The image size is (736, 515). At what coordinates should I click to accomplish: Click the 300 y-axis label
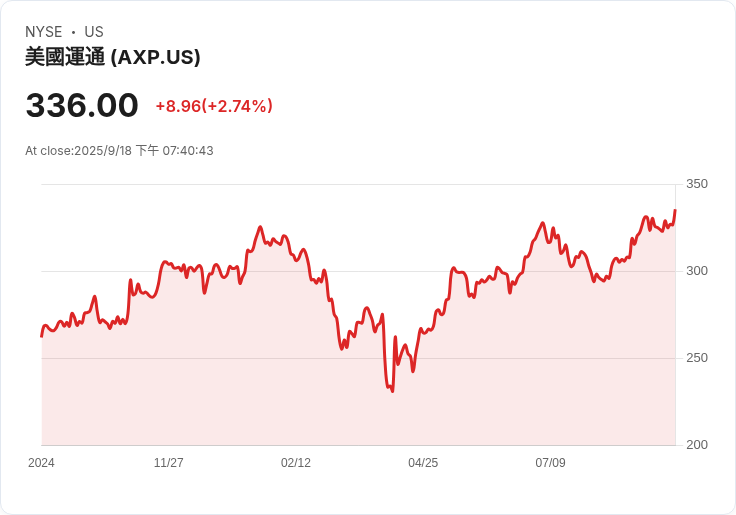pyautogui.click(x=697, y=271)
